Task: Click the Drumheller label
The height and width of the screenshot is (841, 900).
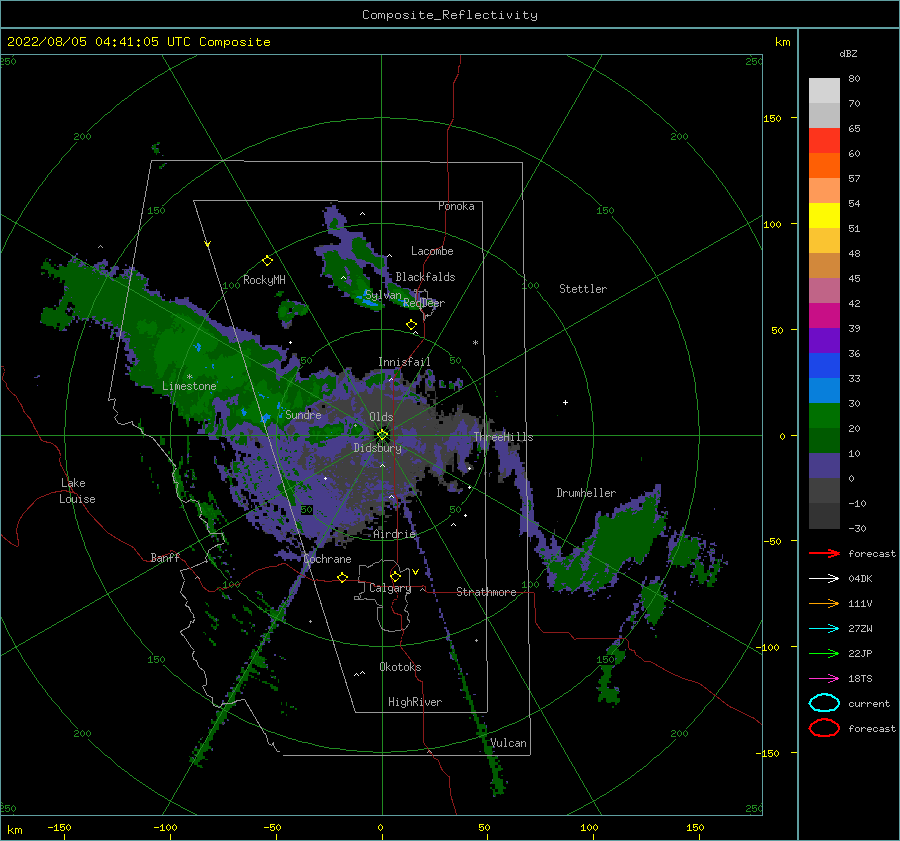Action: point(586,493)
